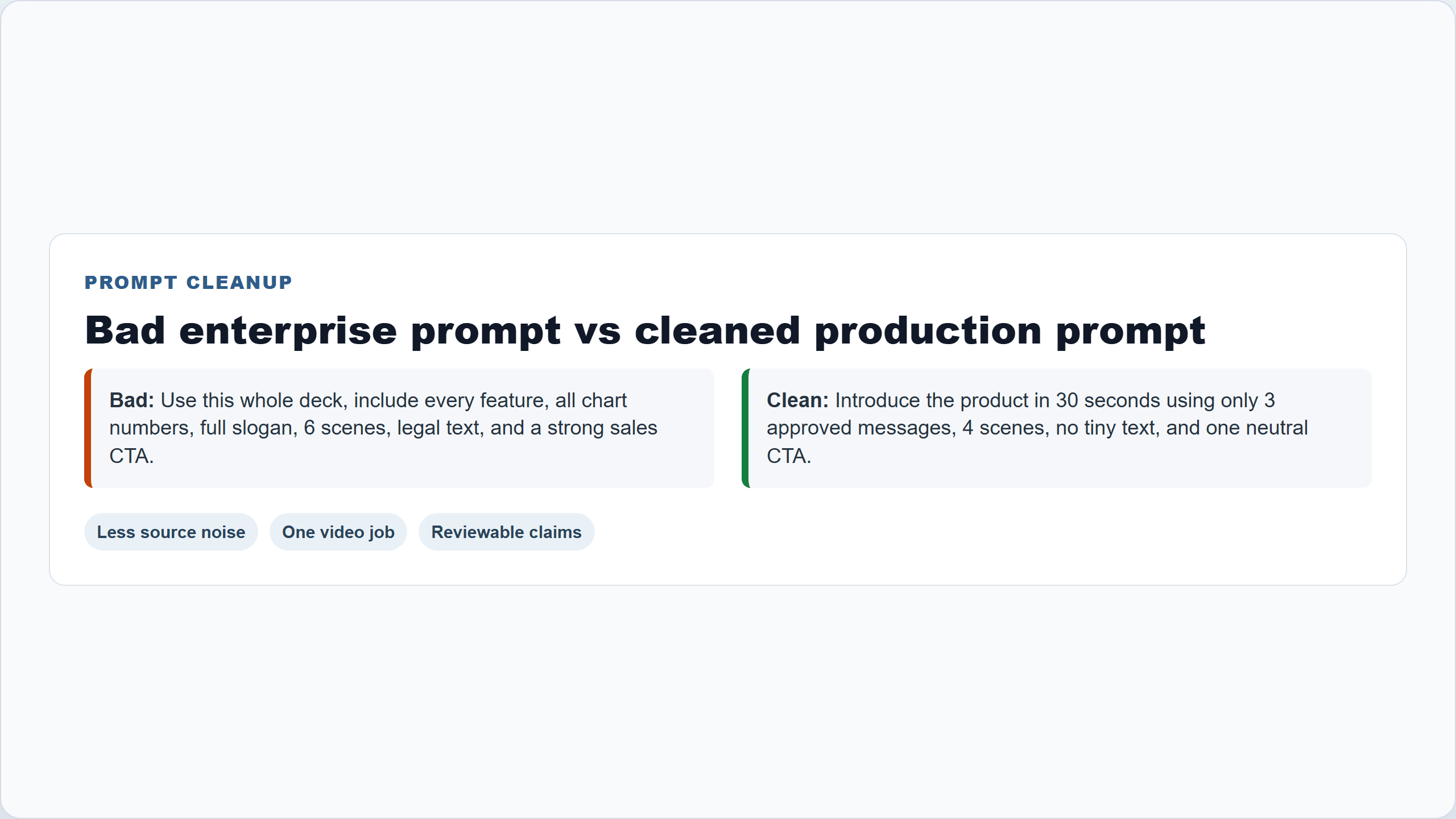Click the vs word in the headline
1456x819 pixels.
coord(597,332)
